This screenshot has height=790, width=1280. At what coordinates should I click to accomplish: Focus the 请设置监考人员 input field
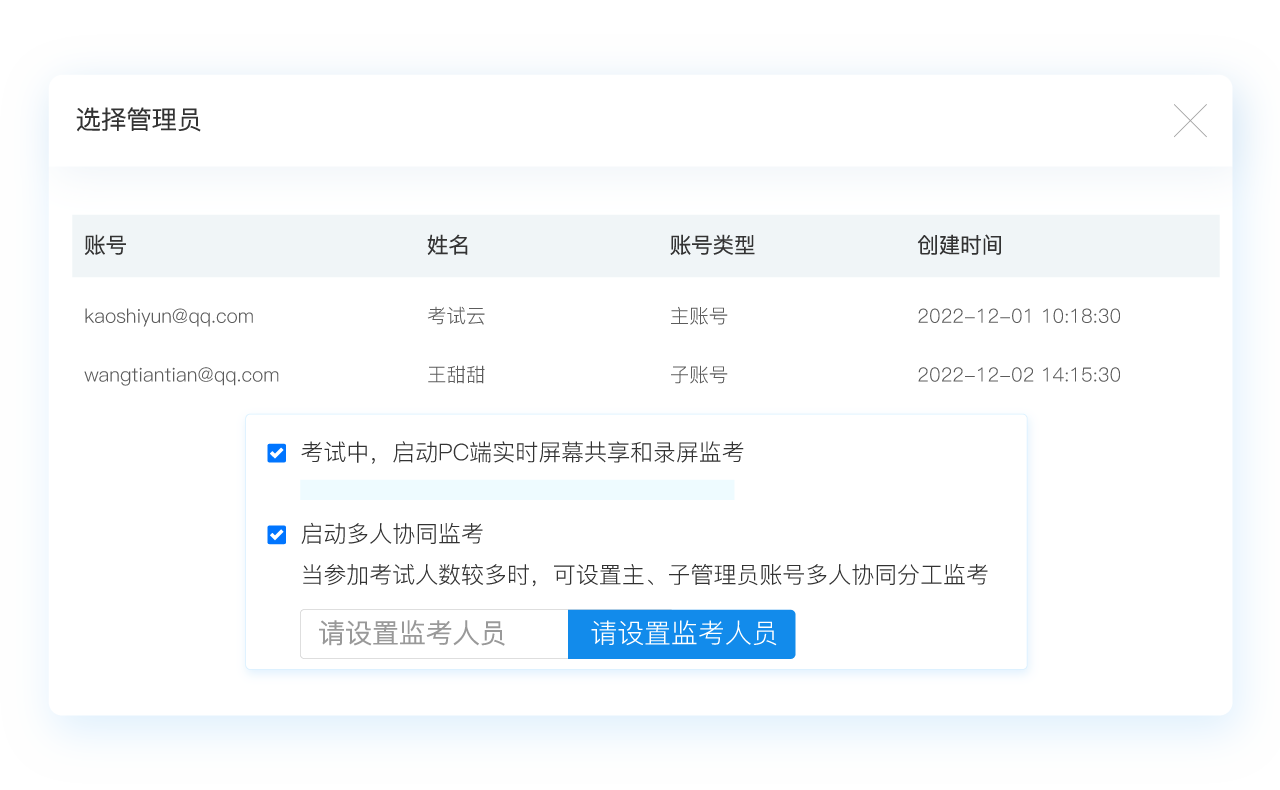click(434, 634)
